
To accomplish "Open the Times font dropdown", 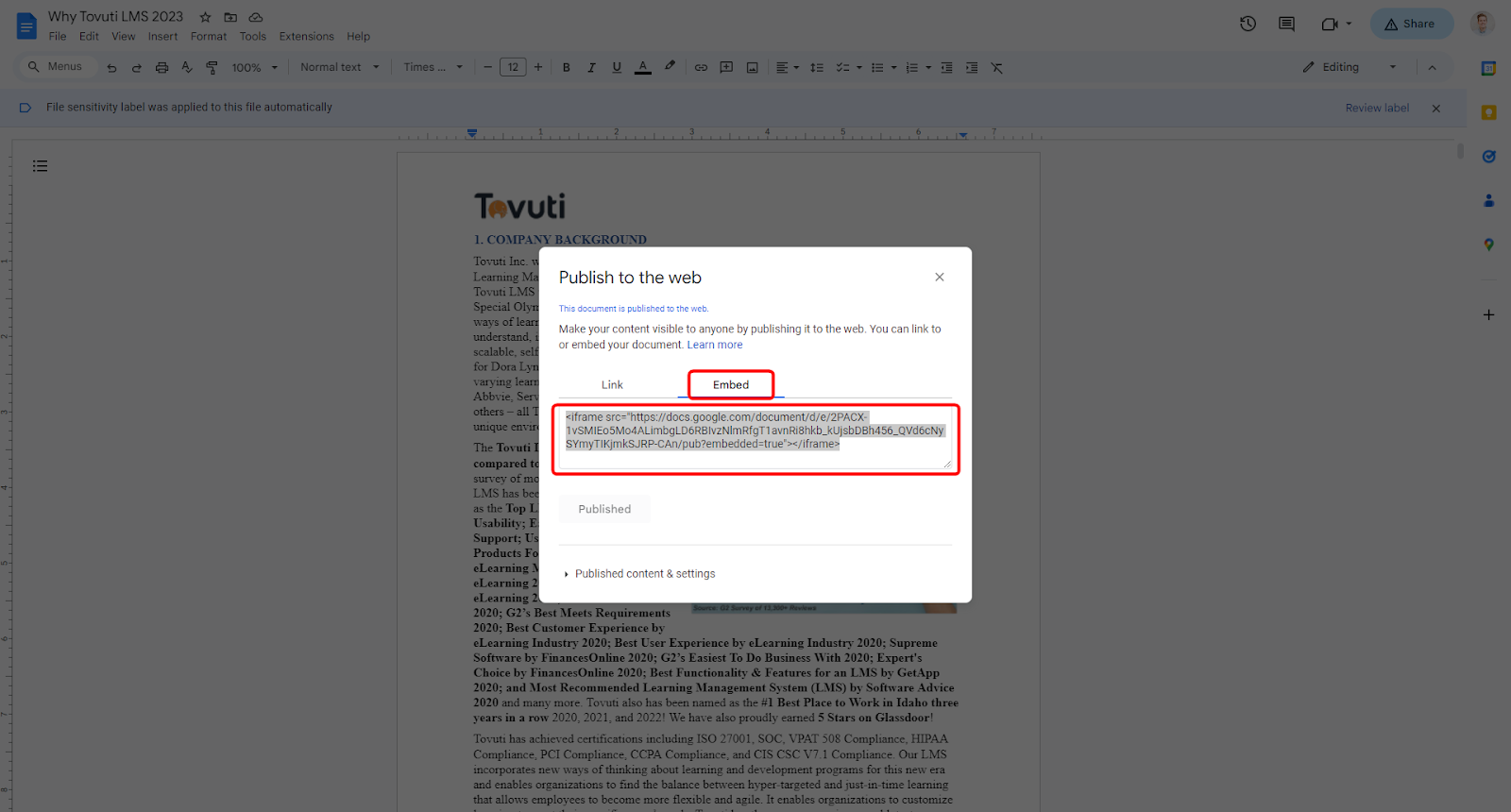I will click(433, 68).
